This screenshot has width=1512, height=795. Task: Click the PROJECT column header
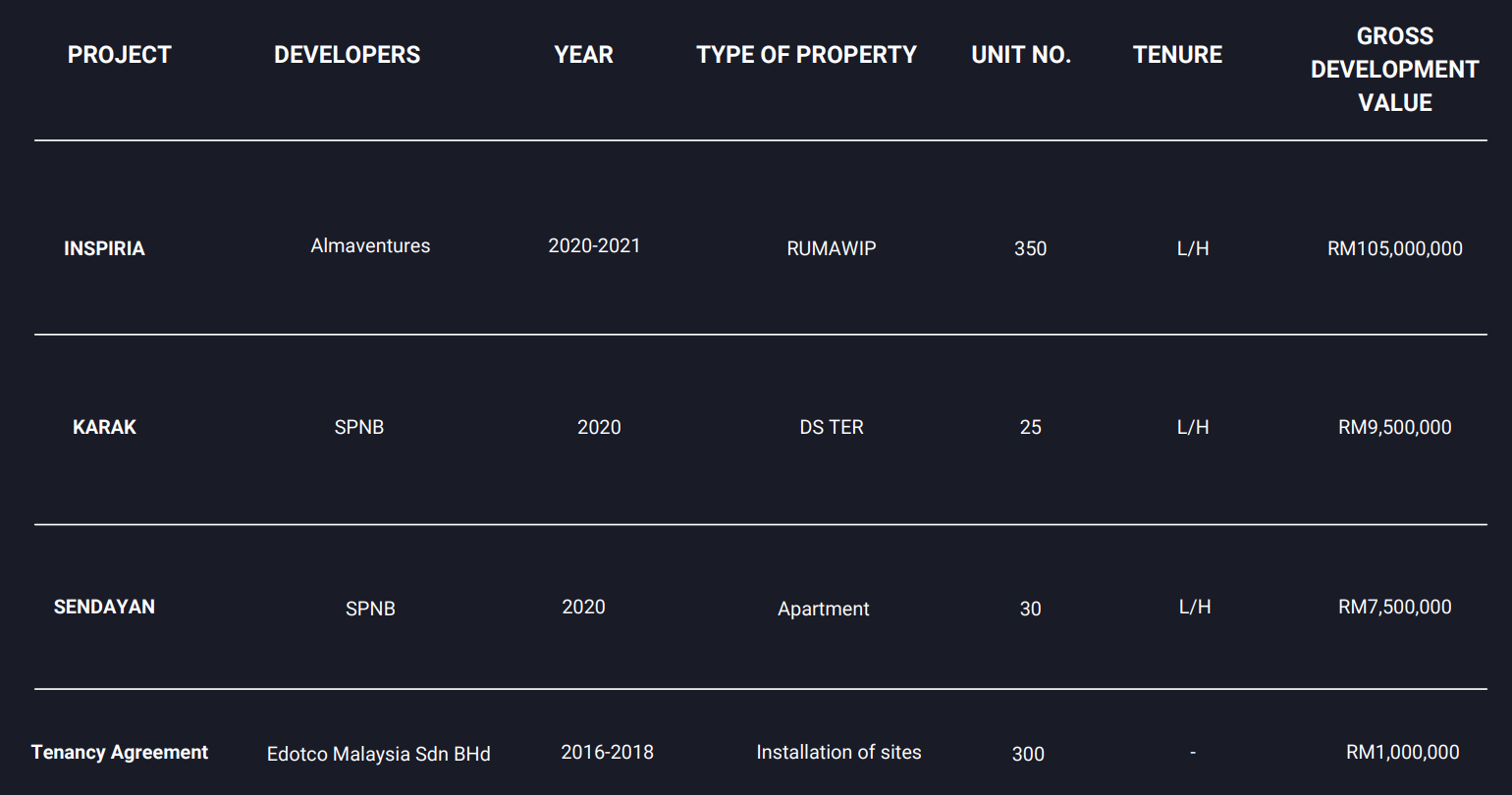[120, 55]
